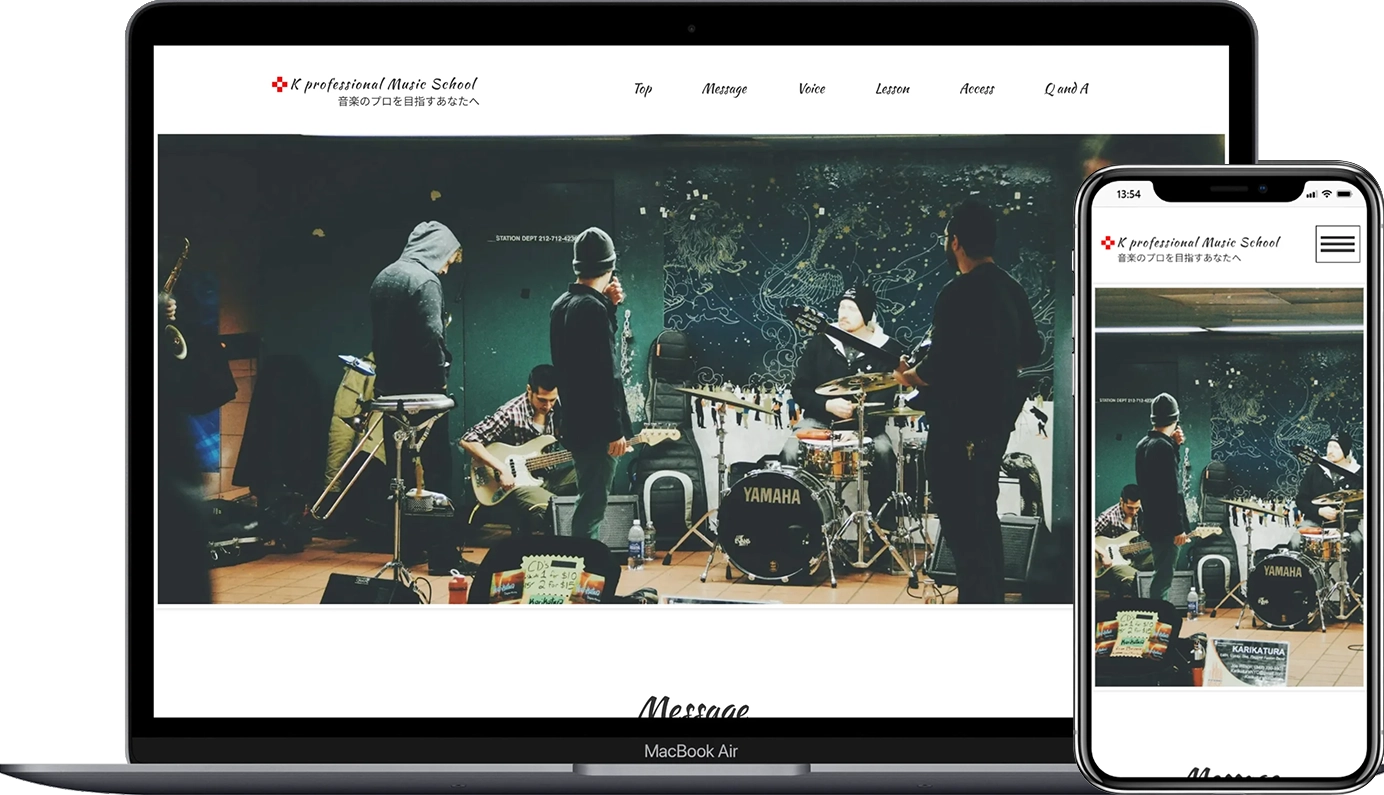
Task: Open the Q and A nav link
Action: pos(1066,89)
